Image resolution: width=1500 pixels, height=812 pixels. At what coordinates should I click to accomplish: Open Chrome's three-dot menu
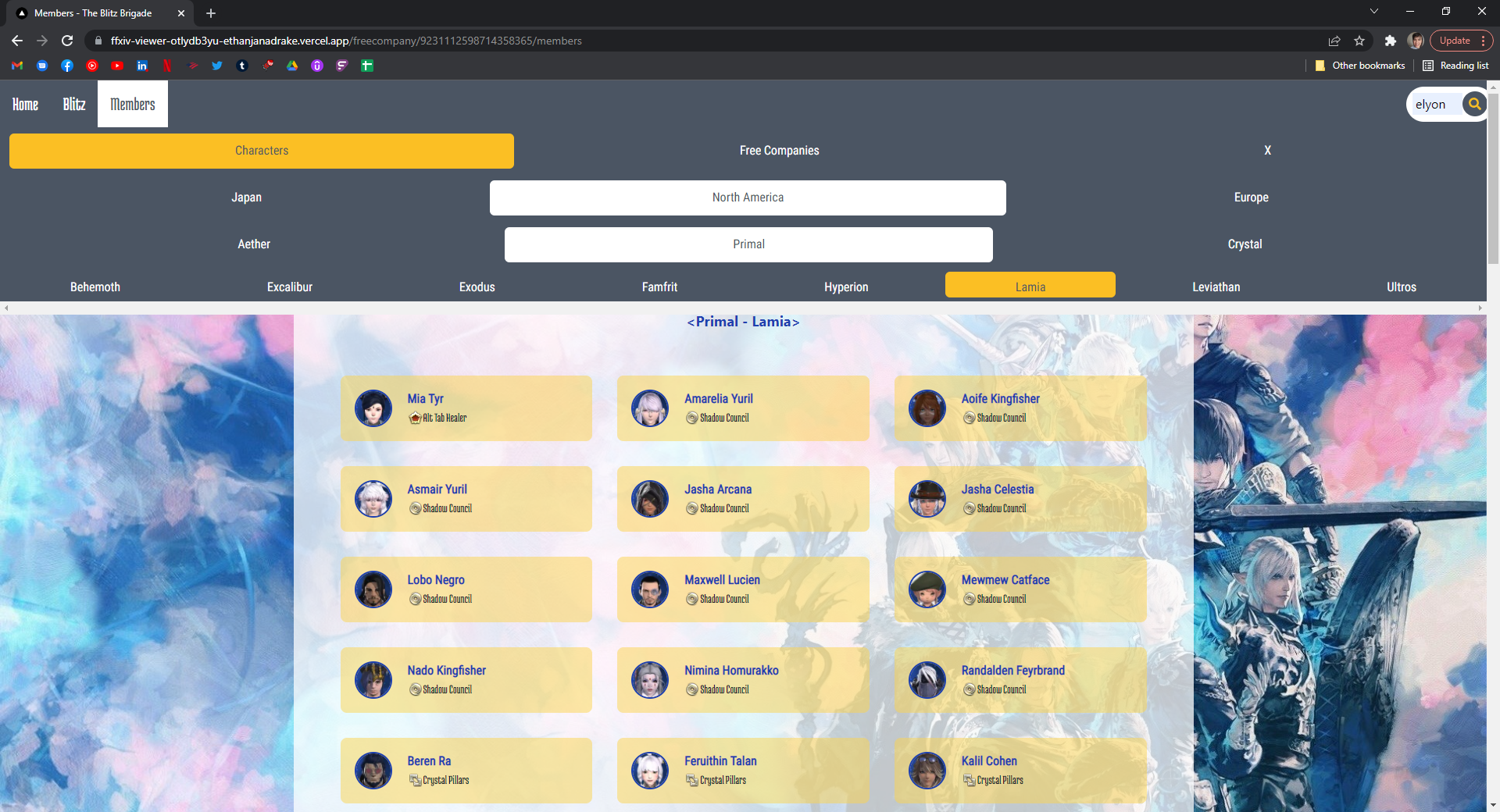[x=1483, y=41]
